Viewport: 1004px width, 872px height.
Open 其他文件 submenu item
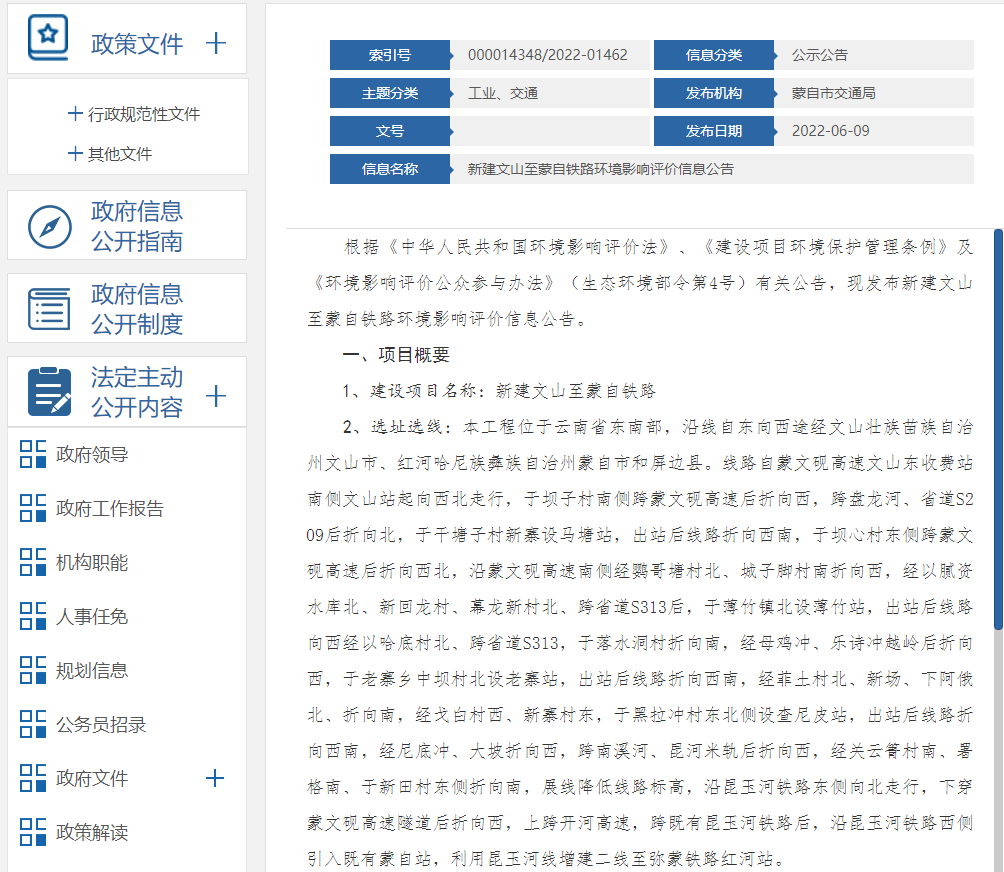click(x=110, y=154)
